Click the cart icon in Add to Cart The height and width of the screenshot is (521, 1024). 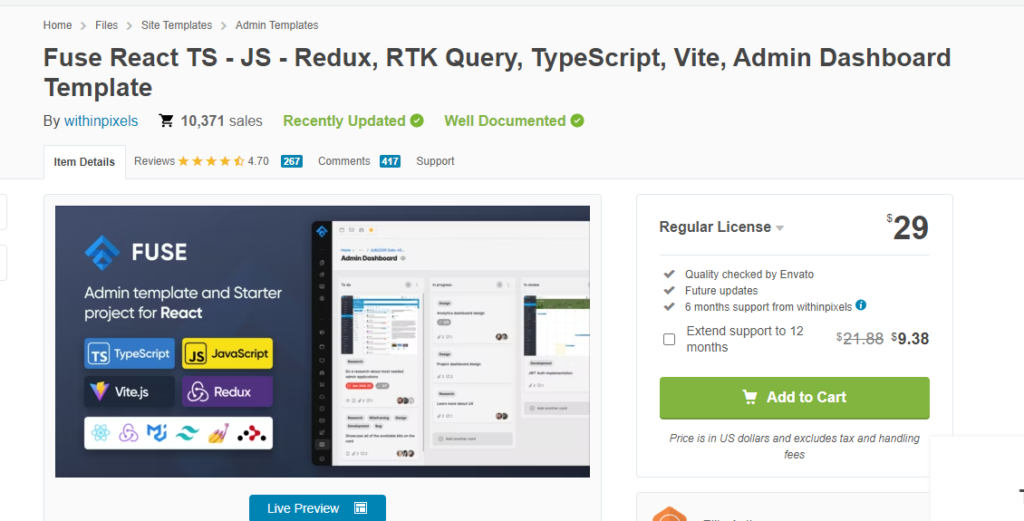(x=750, y=397)
